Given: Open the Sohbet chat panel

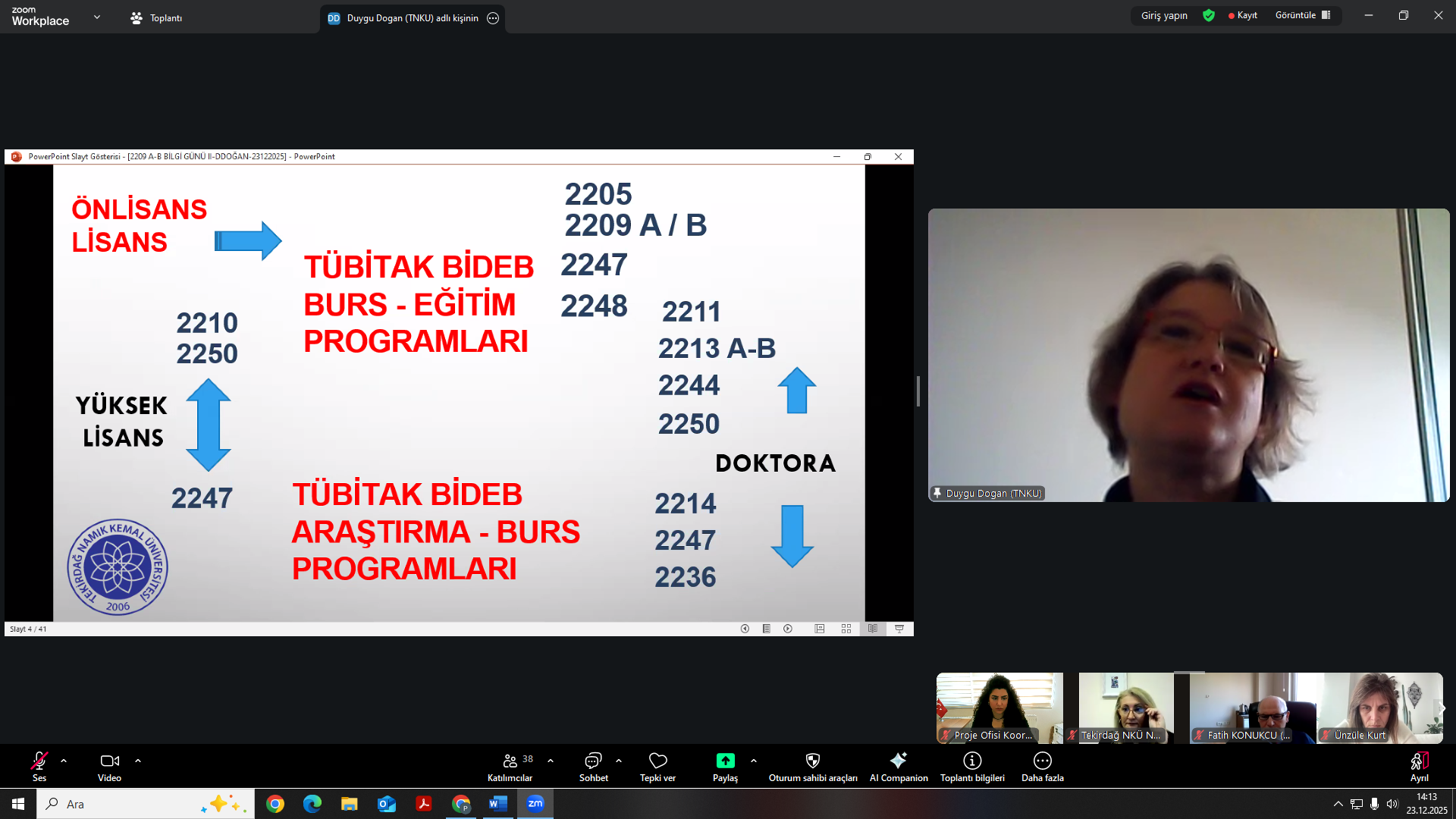Looking at the screenshot, I should point(593,761).
